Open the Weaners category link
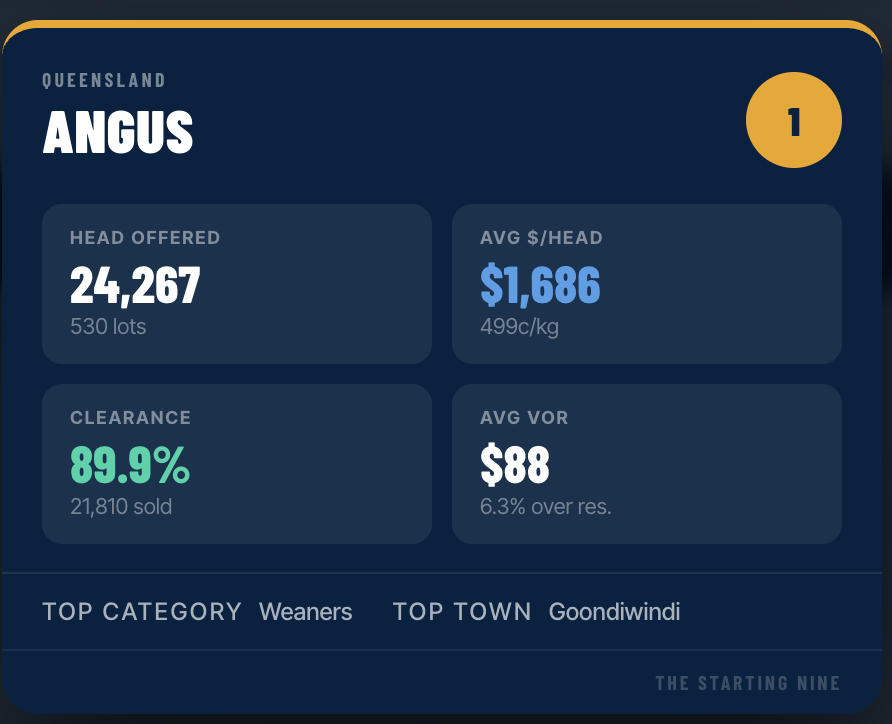The height and width of the screenshot is (724, 892). pos(306,612)
